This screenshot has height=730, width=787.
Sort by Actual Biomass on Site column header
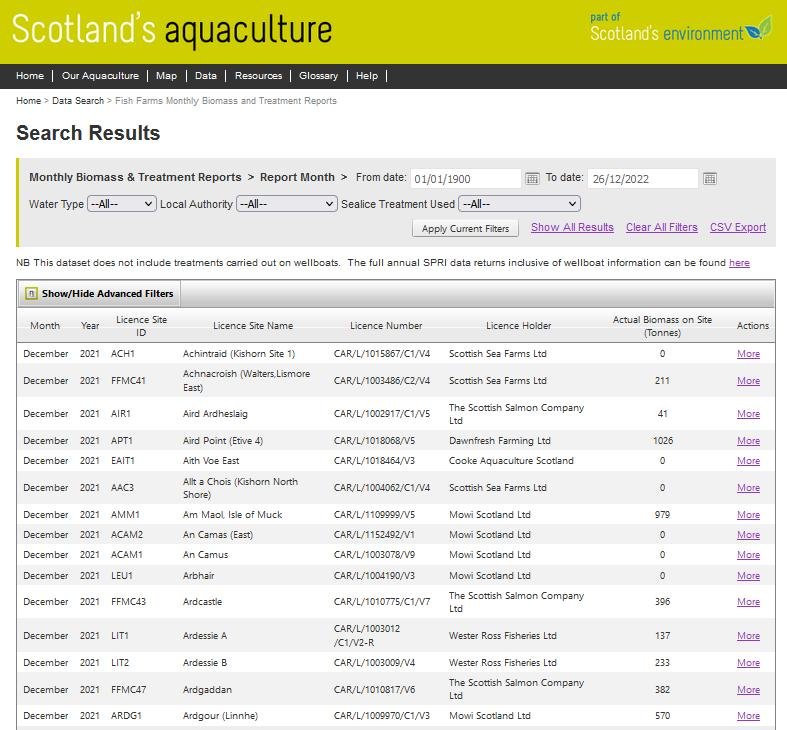tap(662, 326)
